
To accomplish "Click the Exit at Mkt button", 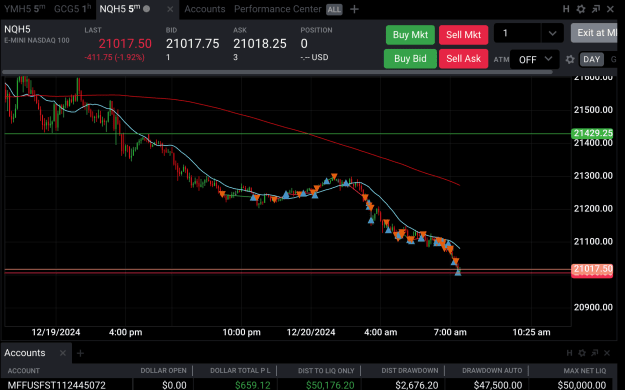I will pyautogui.click(x=595, y=33).
